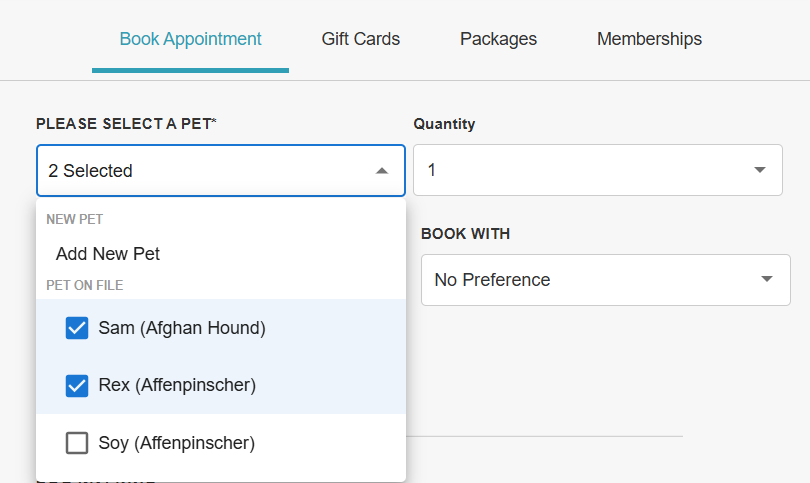
Task: Click the 'BOOK WITH' field label
Action: coord(465,234)
